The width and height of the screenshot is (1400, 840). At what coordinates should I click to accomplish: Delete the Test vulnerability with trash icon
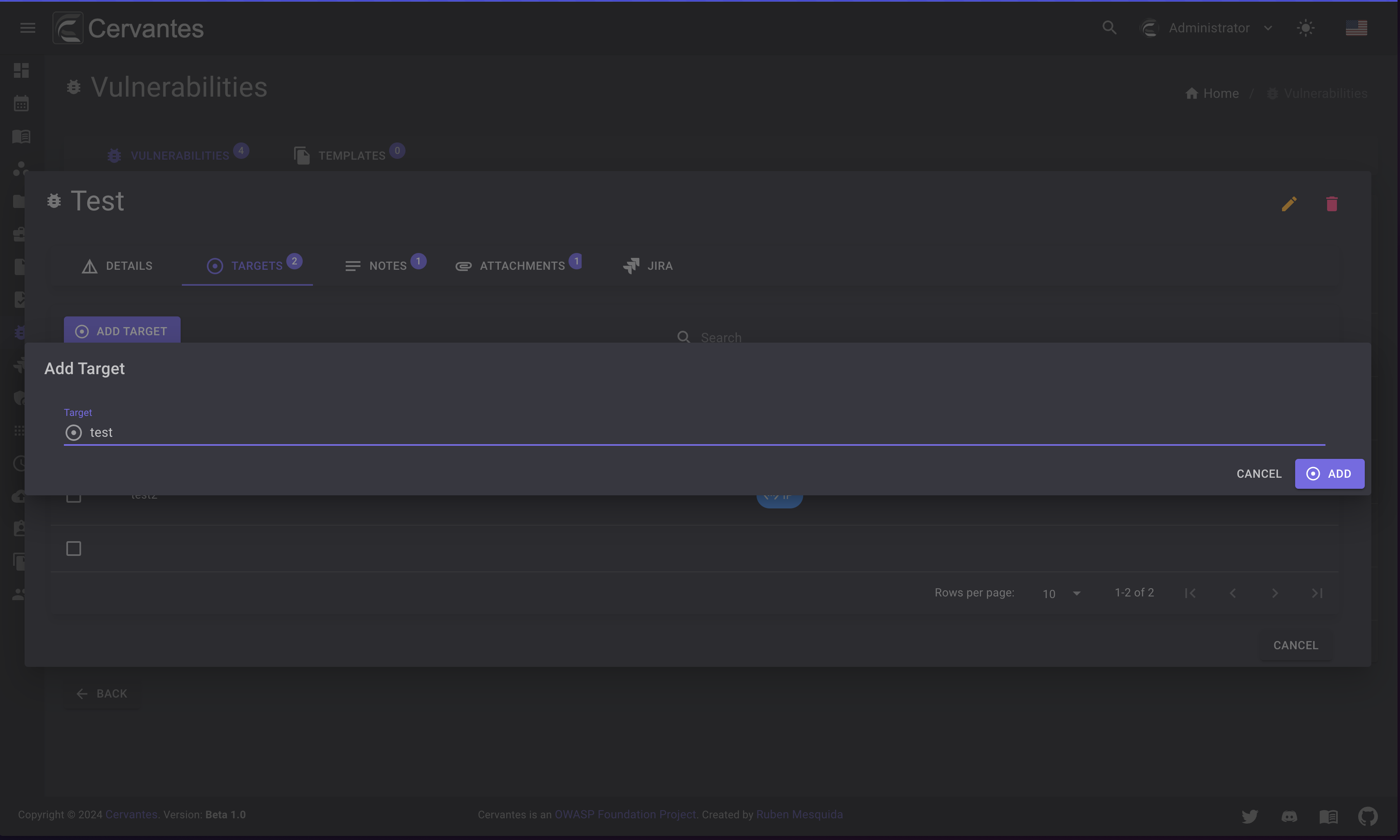[1332, 204]
